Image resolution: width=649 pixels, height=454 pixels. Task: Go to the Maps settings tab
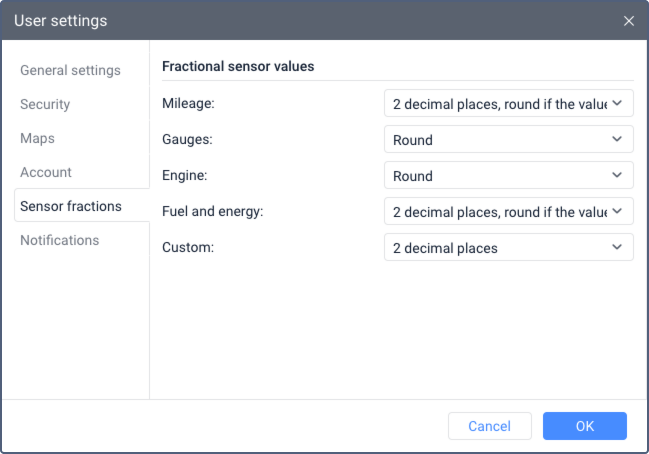(37, 138)
